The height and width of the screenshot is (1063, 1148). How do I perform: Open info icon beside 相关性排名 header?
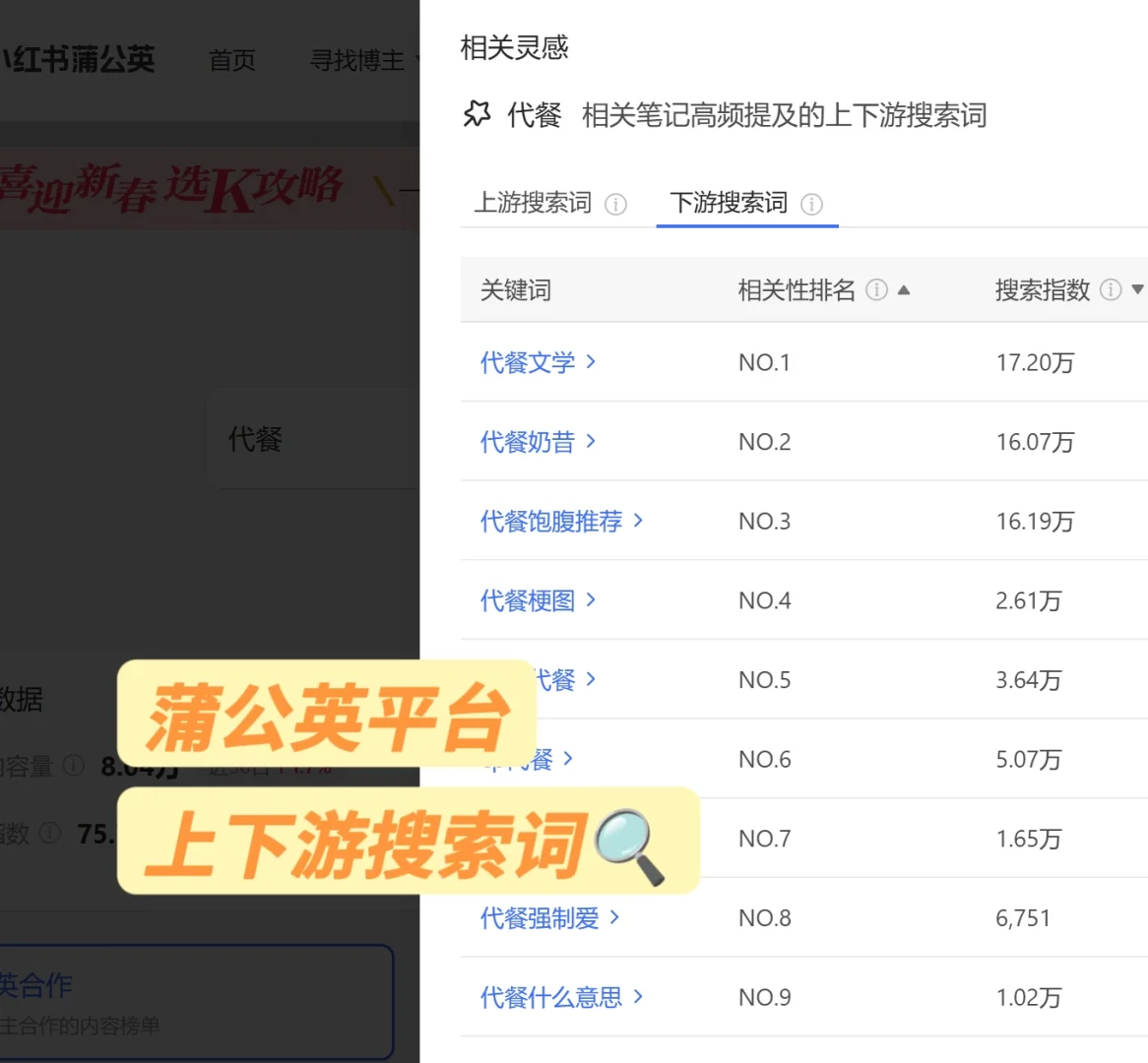point(876,290)
